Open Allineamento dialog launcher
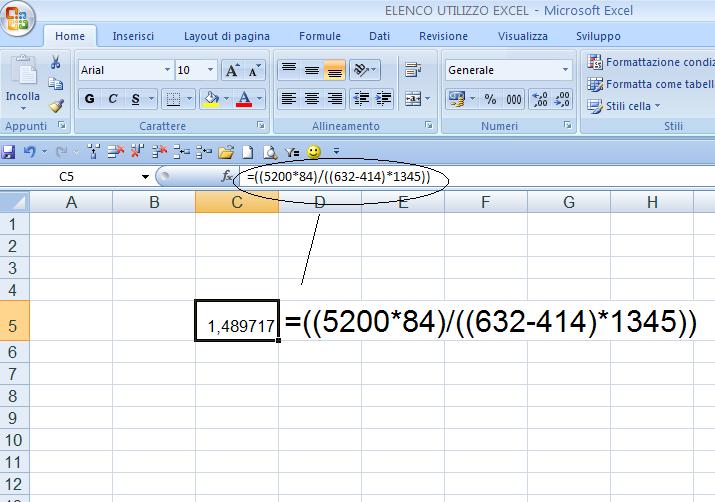715x502 pixels. point(428,124)
